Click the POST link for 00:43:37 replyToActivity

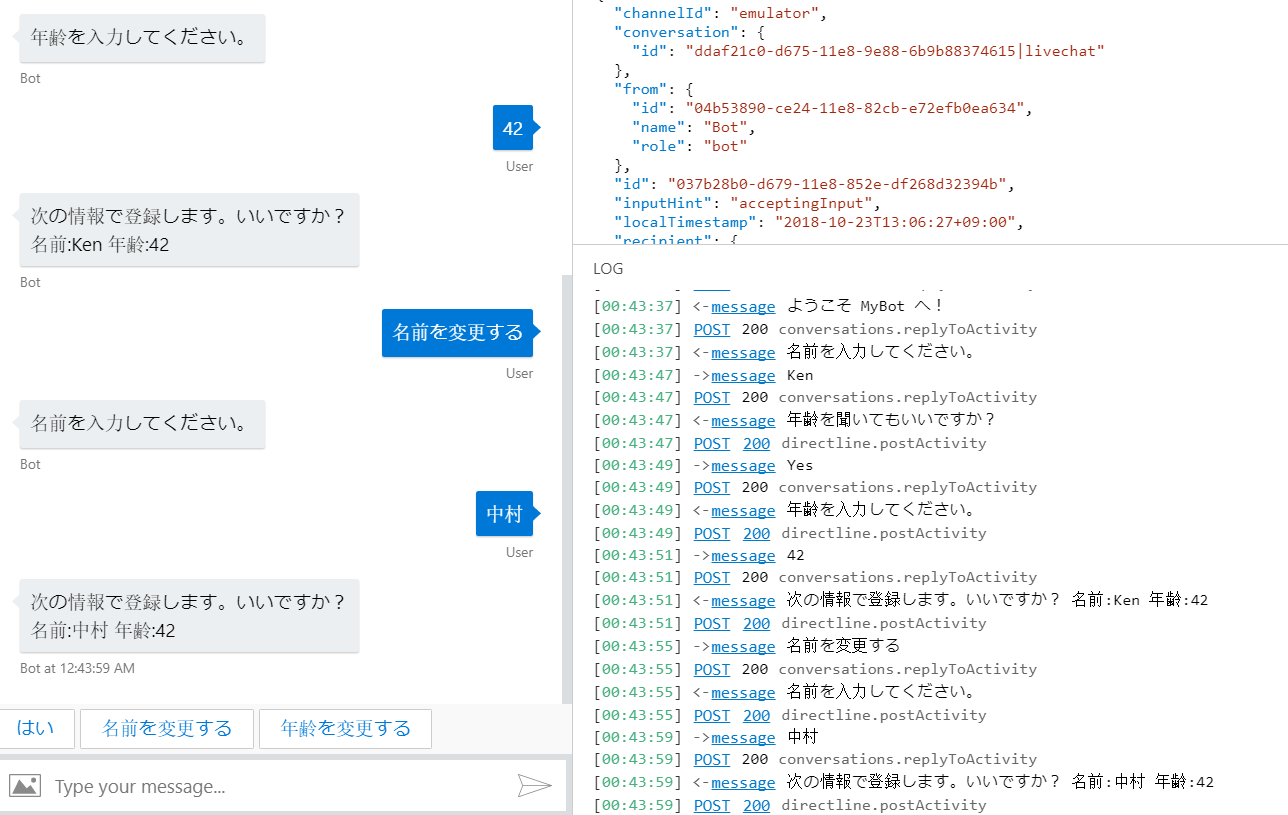[711, 329]
